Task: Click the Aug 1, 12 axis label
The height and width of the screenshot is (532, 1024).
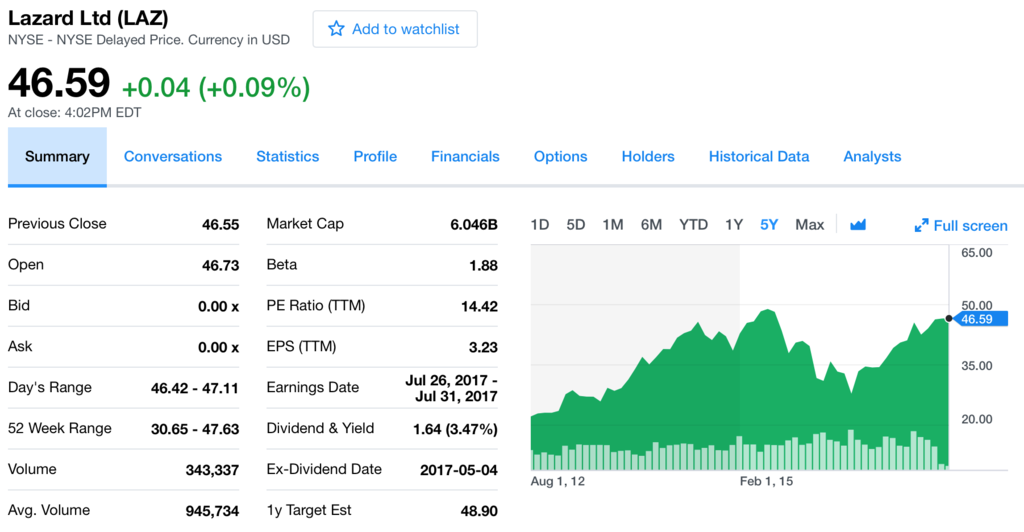Action: click(558, 482)
